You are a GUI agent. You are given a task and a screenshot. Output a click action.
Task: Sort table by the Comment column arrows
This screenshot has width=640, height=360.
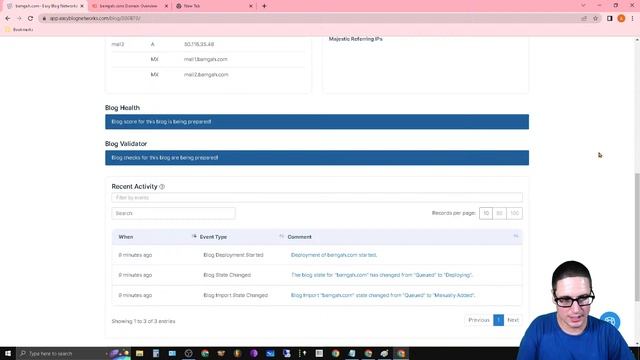click(516, 236)
